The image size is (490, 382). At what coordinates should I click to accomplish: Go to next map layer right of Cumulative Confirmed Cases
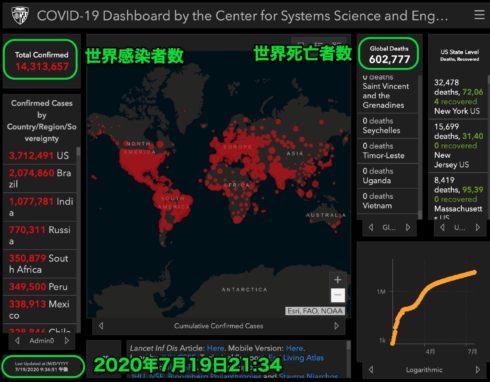(x=336, y=326)
